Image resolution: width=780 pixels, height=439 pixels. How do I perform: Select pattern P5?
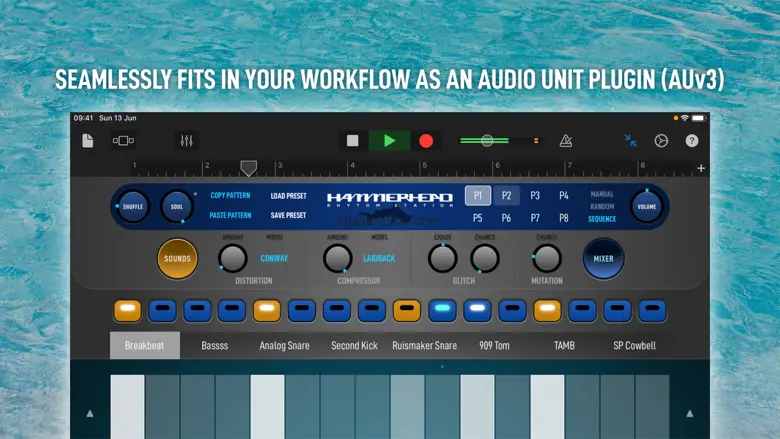pyautogui.click(x=478, y=218)
